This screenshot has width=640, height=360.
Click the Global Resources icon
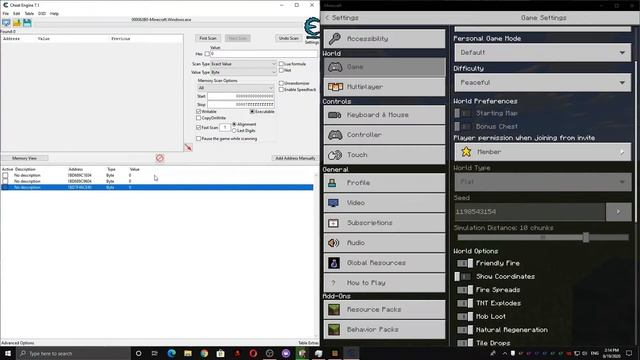(x=334, y=263)
